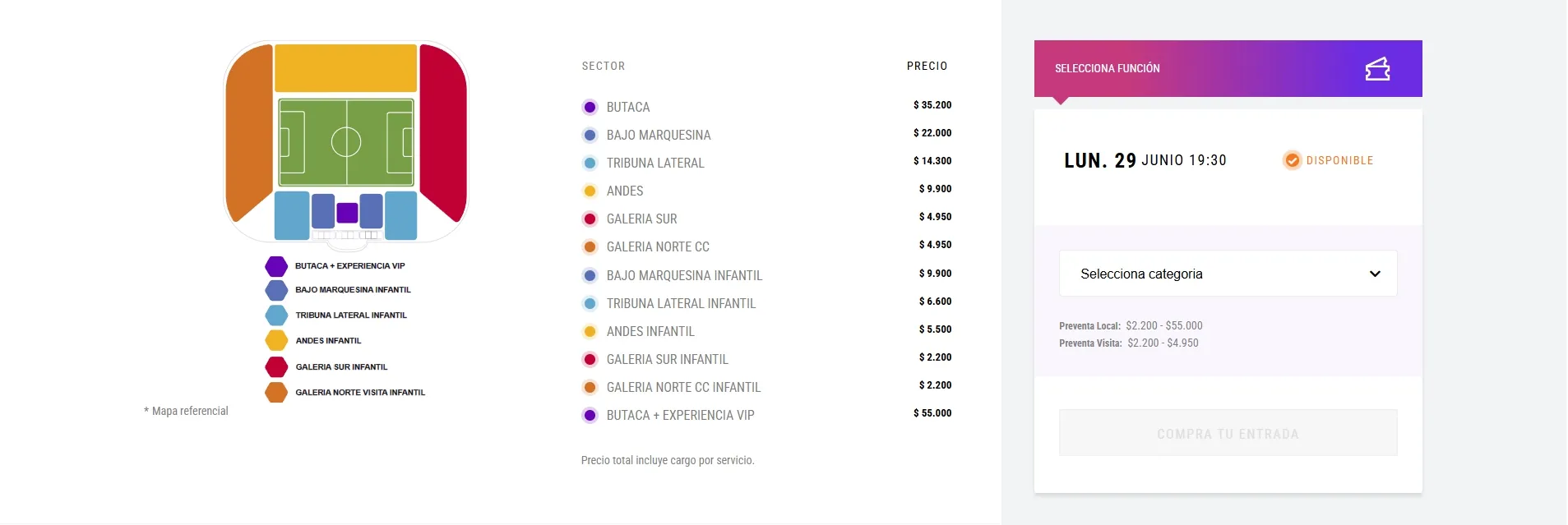Click the $ 35.200 price
This screenshot has height=525, width=1568.
(932, 105)
